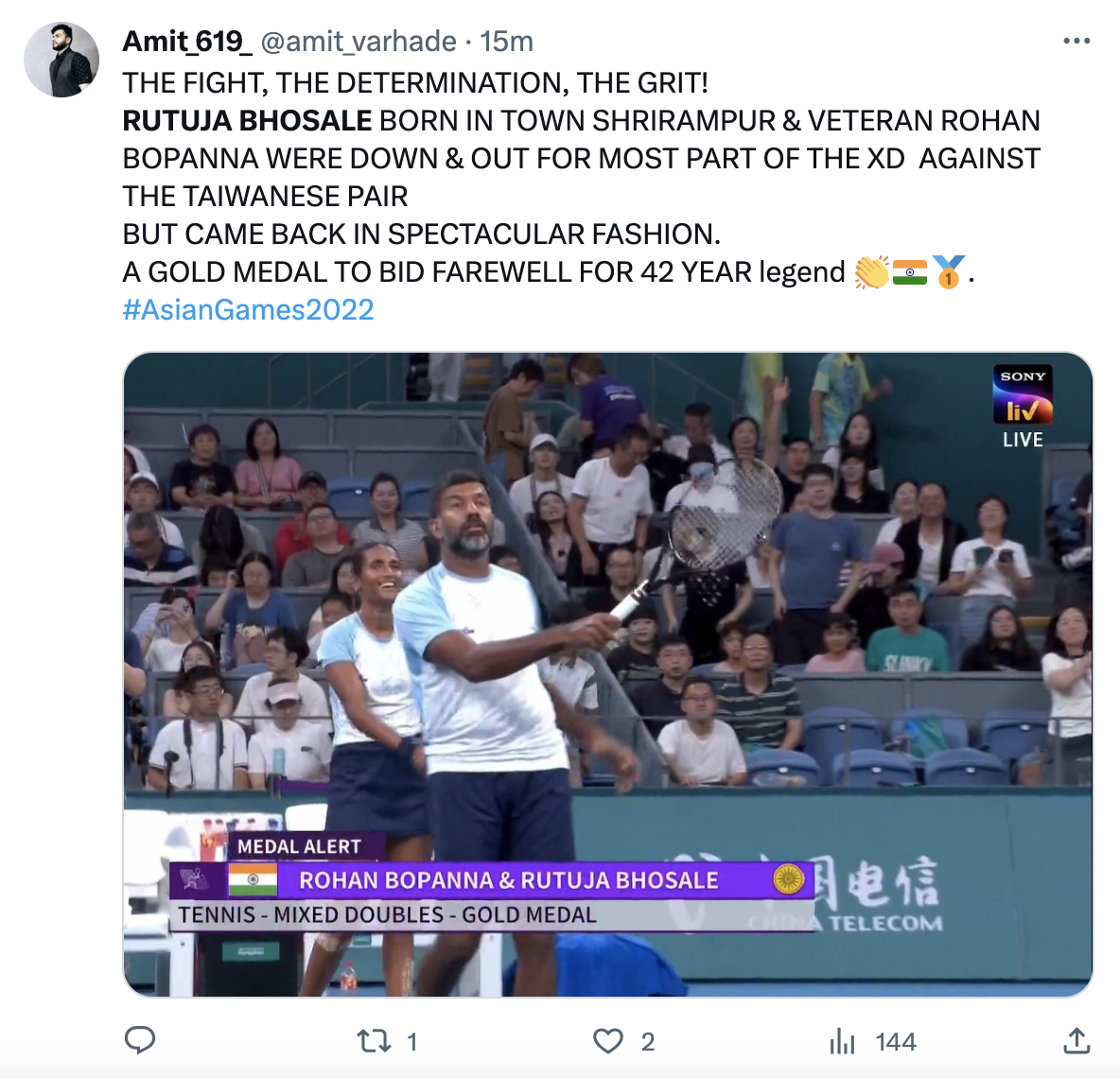Click the share upload icon

click(x=1076, y=1040)
